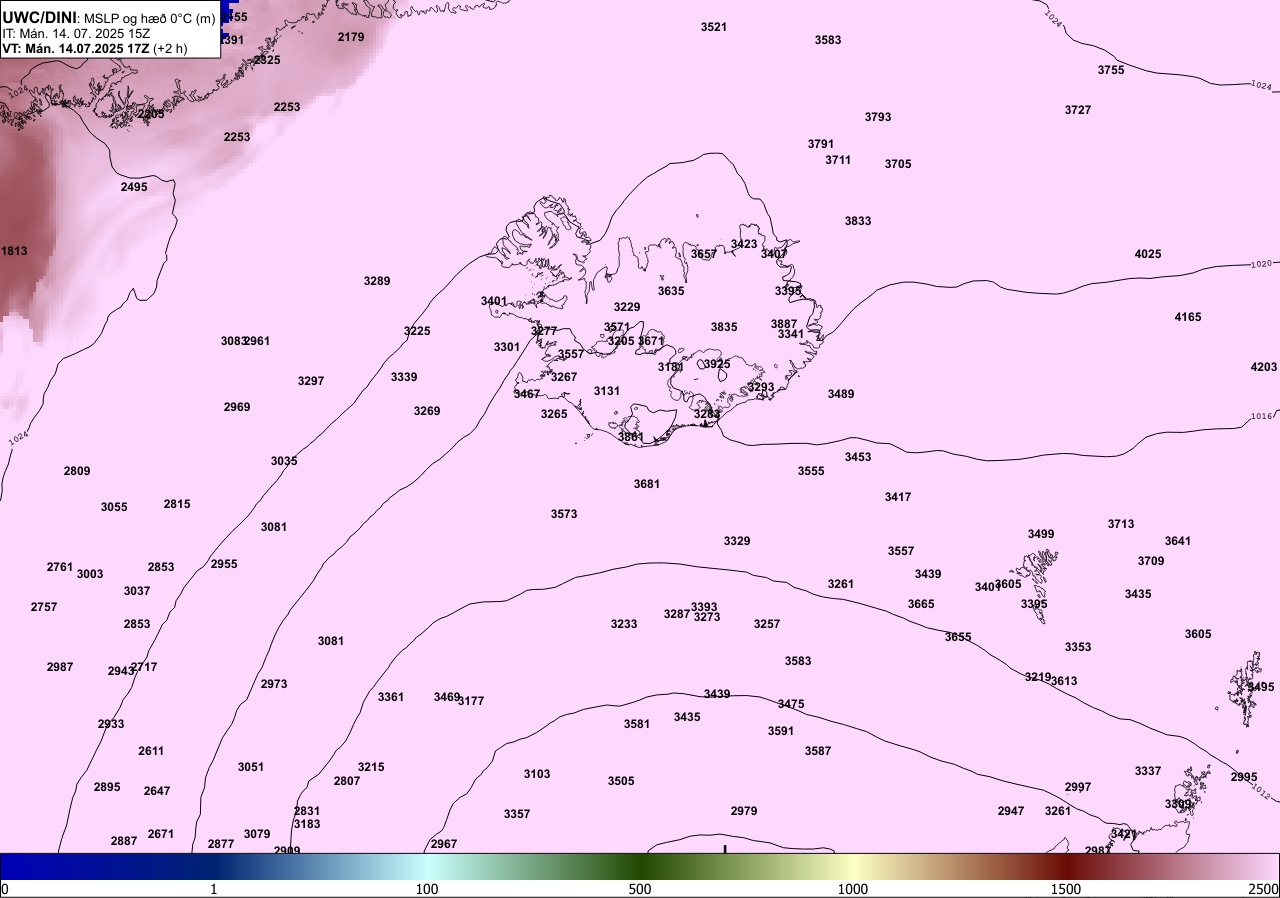Screen dimensions: 1280x898
Task: Click the 3417 height value
Action: (x=898, y=497)
